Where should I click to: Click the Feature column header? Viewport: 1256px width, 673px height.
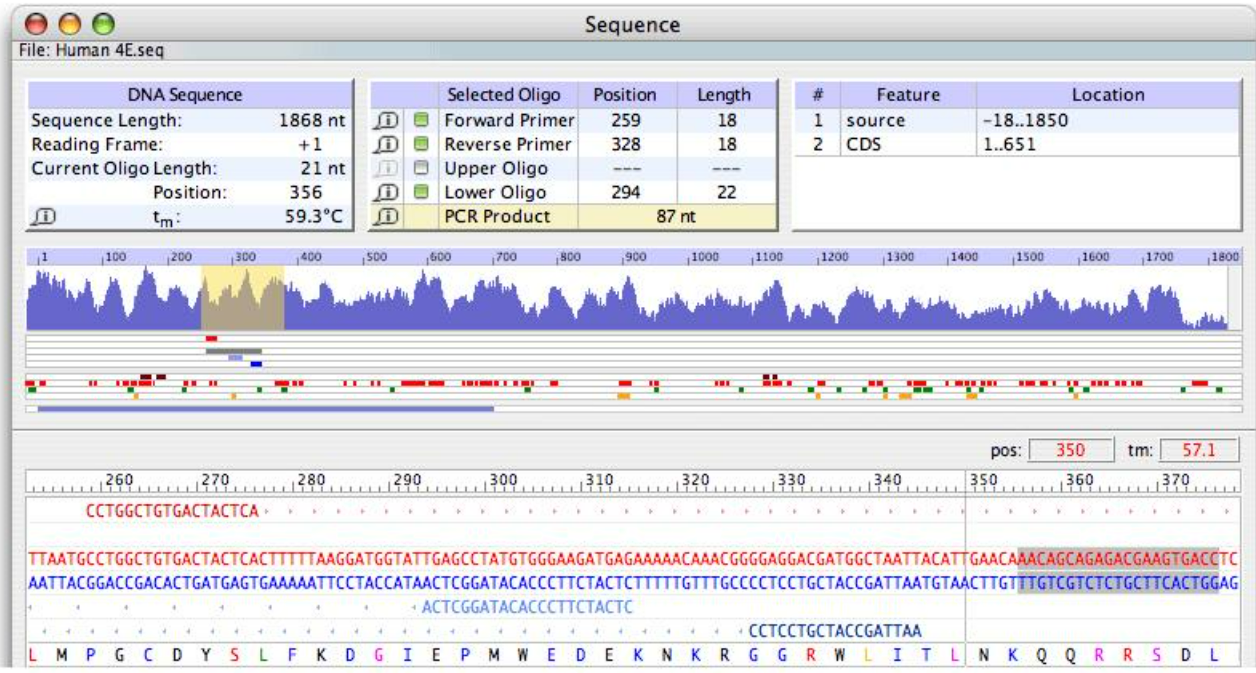coord(908,95)
